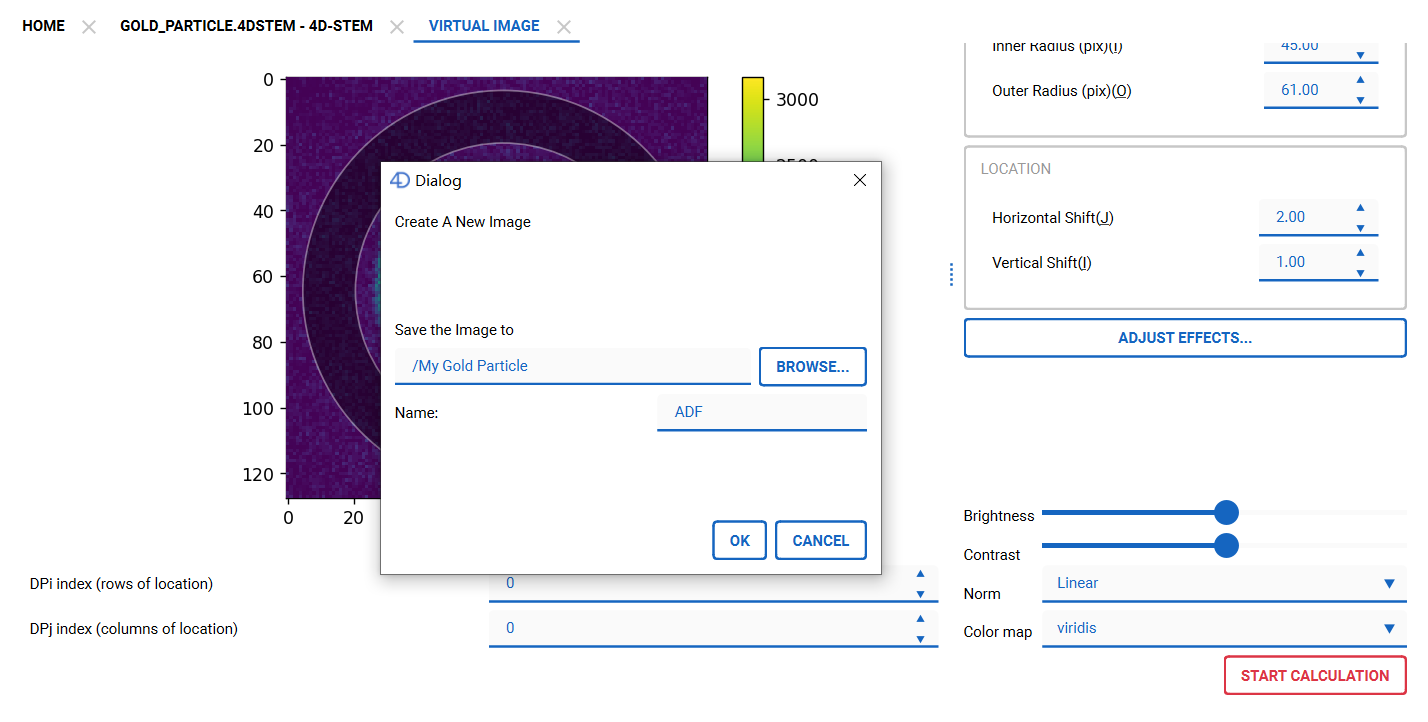The height and width of the screenshot is (722, 1428).
Task: Close the GOLD_PARTICLE.4DSTEM tab with its X
Action: tap(397, 27)
